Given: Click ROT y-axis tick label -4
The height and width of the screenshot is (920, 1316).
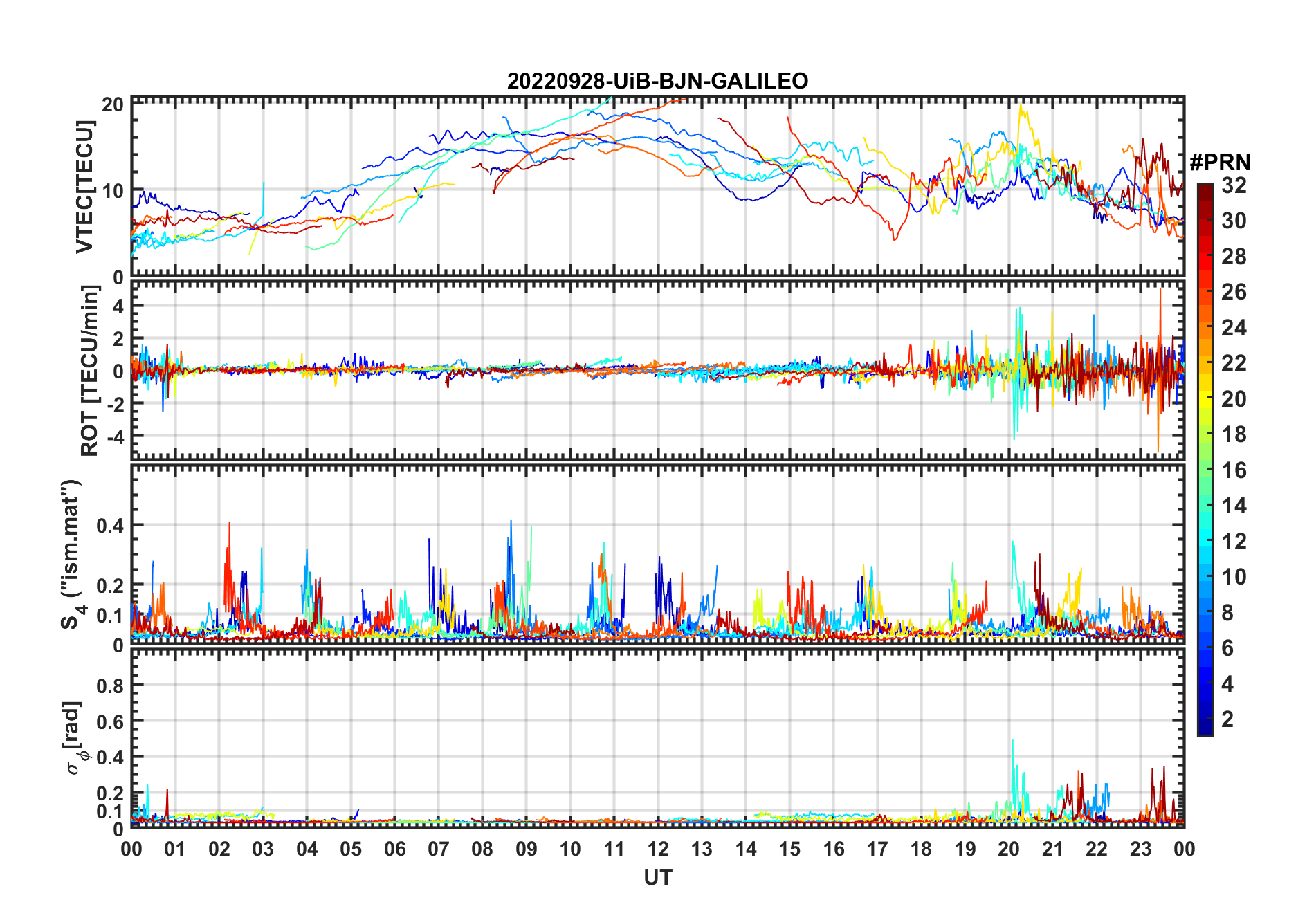Looking at the screenshot, I should (115, 436).
